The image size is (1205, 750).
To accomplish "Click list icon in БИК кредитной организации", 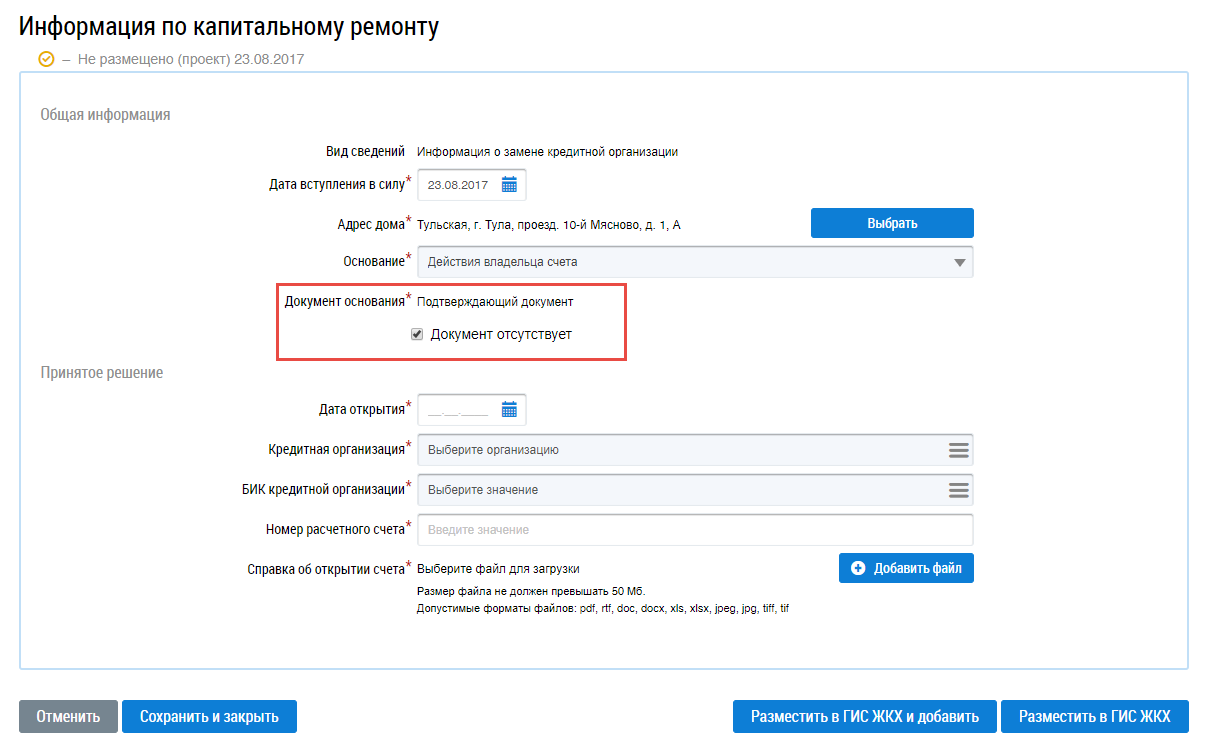I will (x=958, y=490).
